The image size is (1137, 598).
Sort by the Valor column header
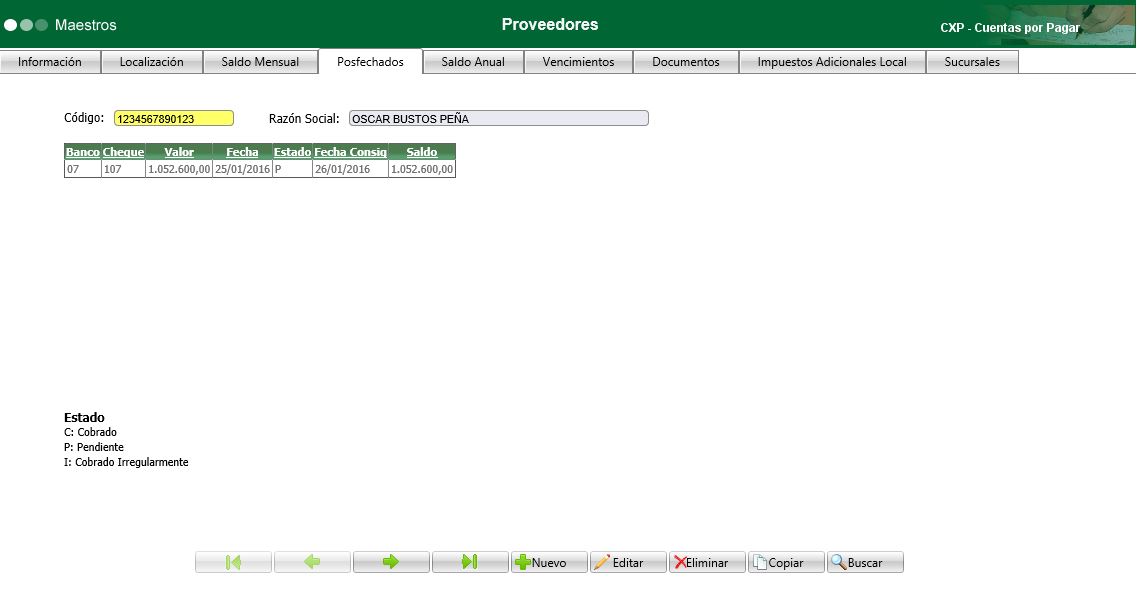179,151
